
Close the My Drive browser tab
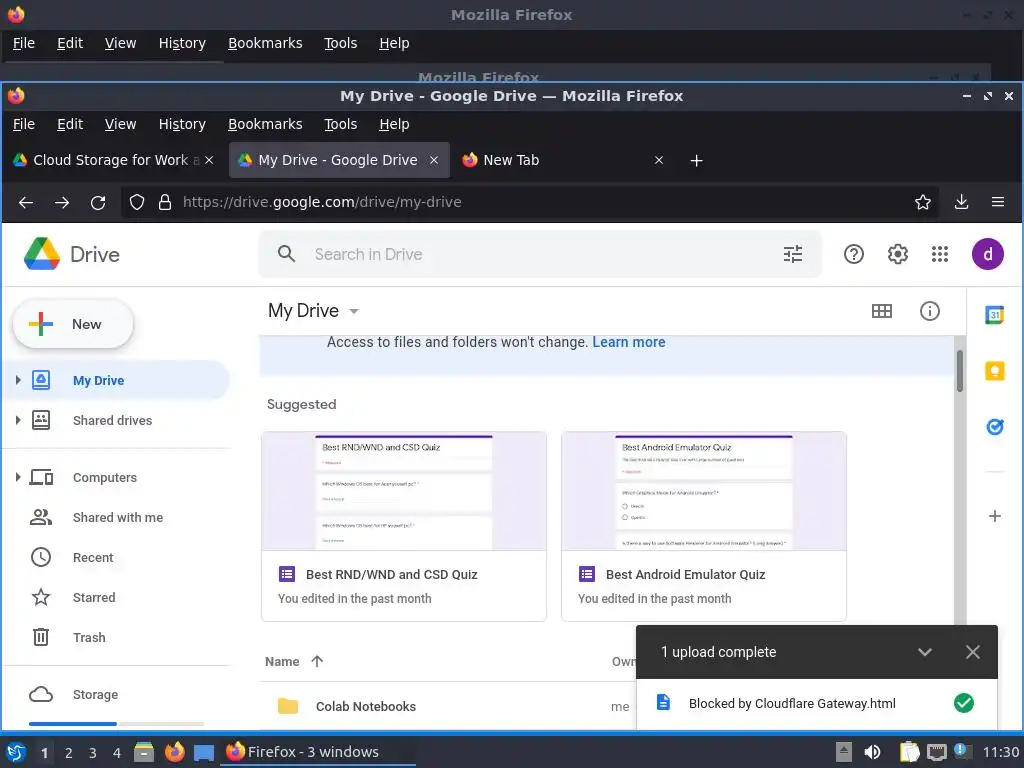tap(434, 160)
